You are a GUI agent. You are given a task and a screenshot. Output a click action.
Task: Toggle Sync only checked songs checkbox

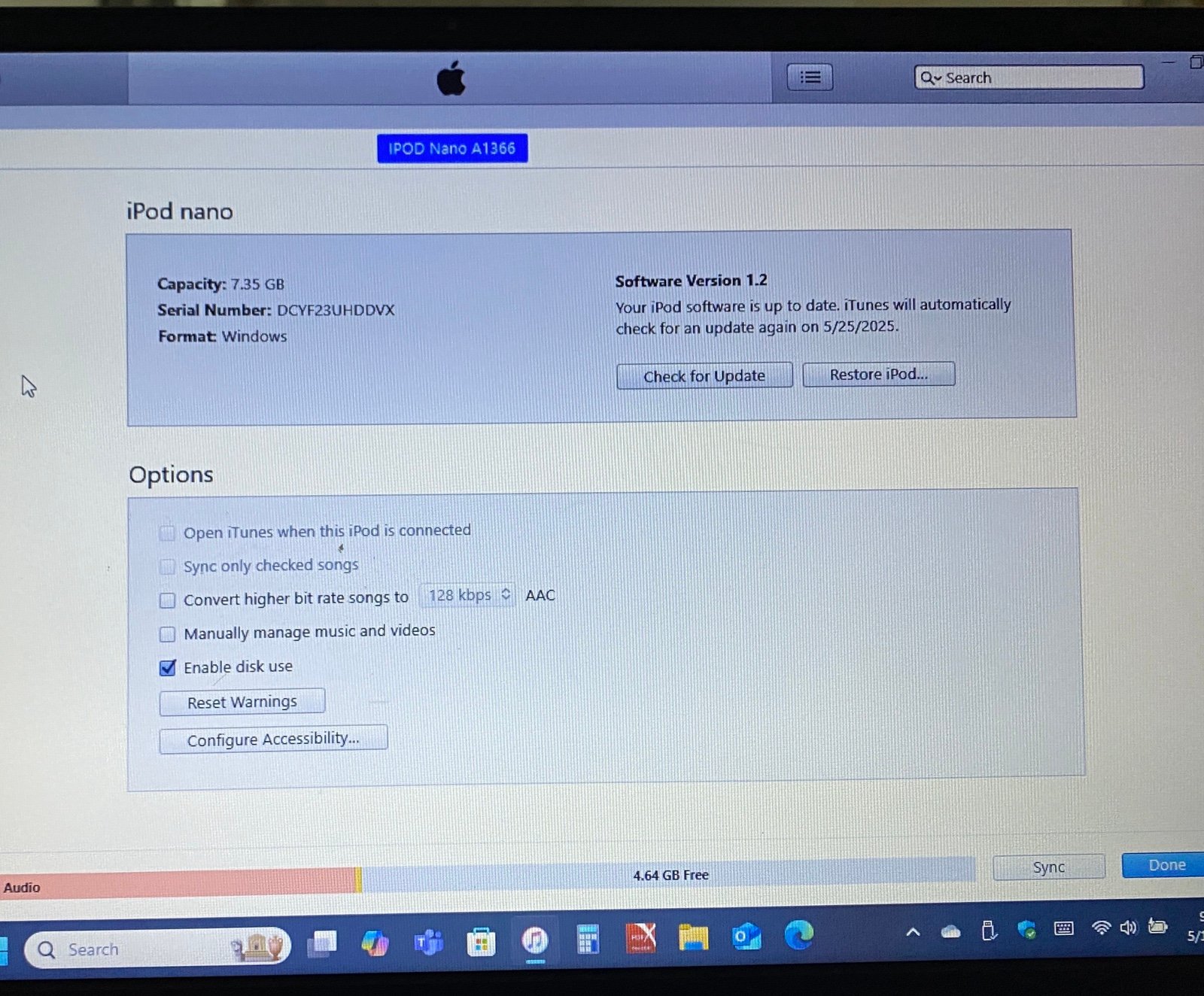pyautogui.click(x=167, y=566)
